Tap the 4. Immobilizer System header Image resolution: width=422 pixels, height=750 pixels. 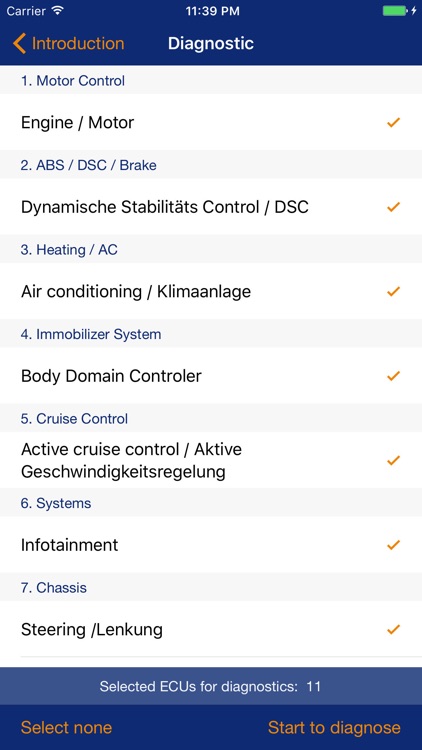click(x=211, y=334)
